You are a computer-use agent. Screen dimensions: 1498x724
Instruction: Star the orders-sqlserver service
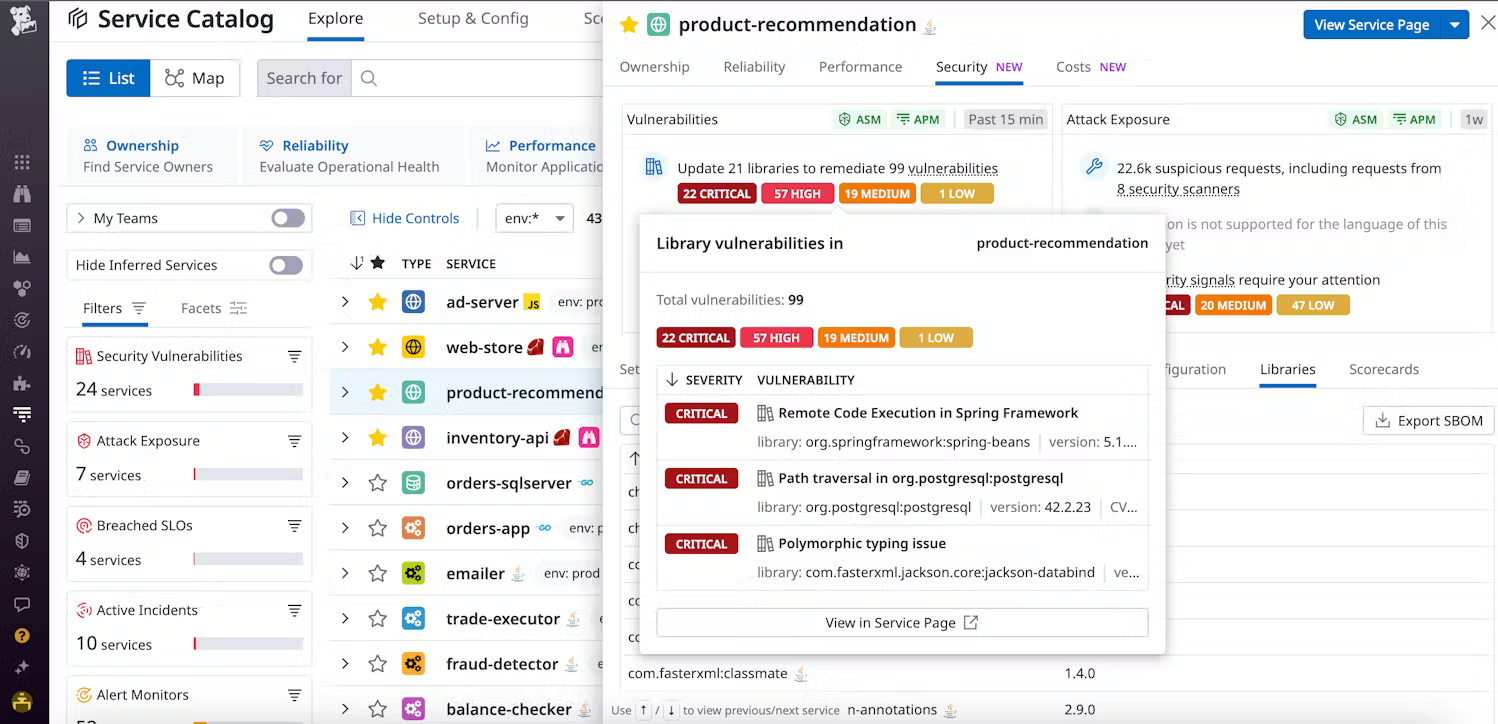pyautogui.click(x=377, y=483)
